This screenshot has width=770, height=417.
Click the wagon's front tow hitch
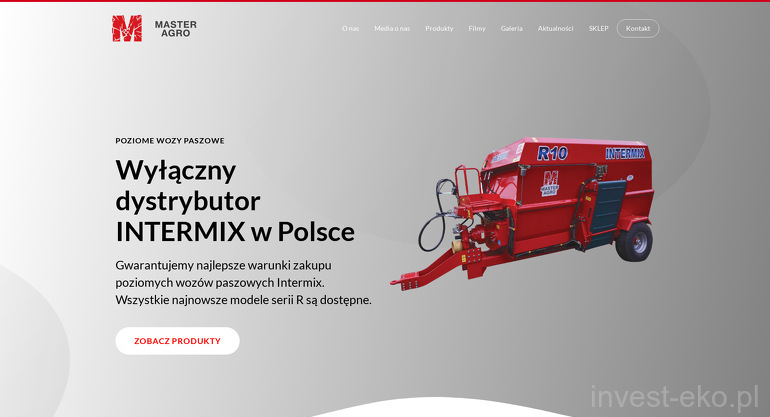click(x=408, y=277)
